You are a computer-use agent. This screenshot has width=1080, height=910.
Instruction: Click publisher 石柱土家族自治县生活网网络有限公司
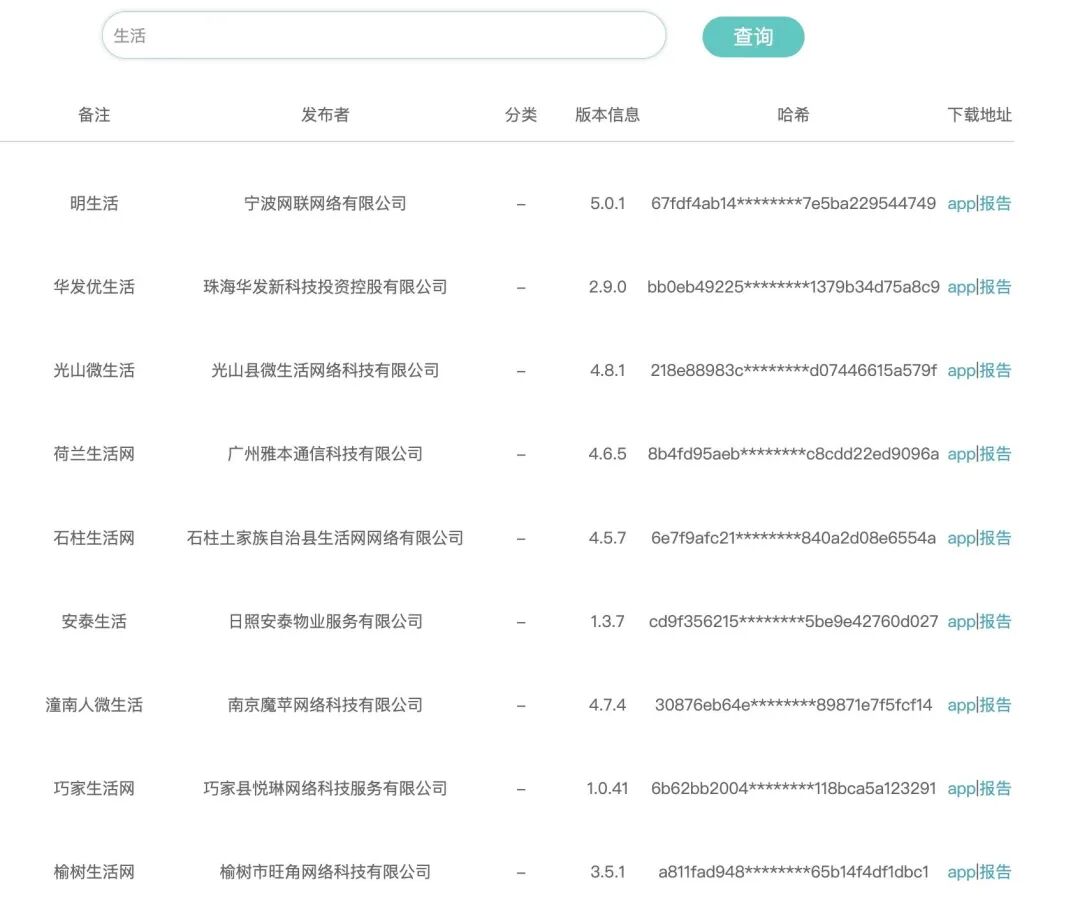(x=325, y=538)
